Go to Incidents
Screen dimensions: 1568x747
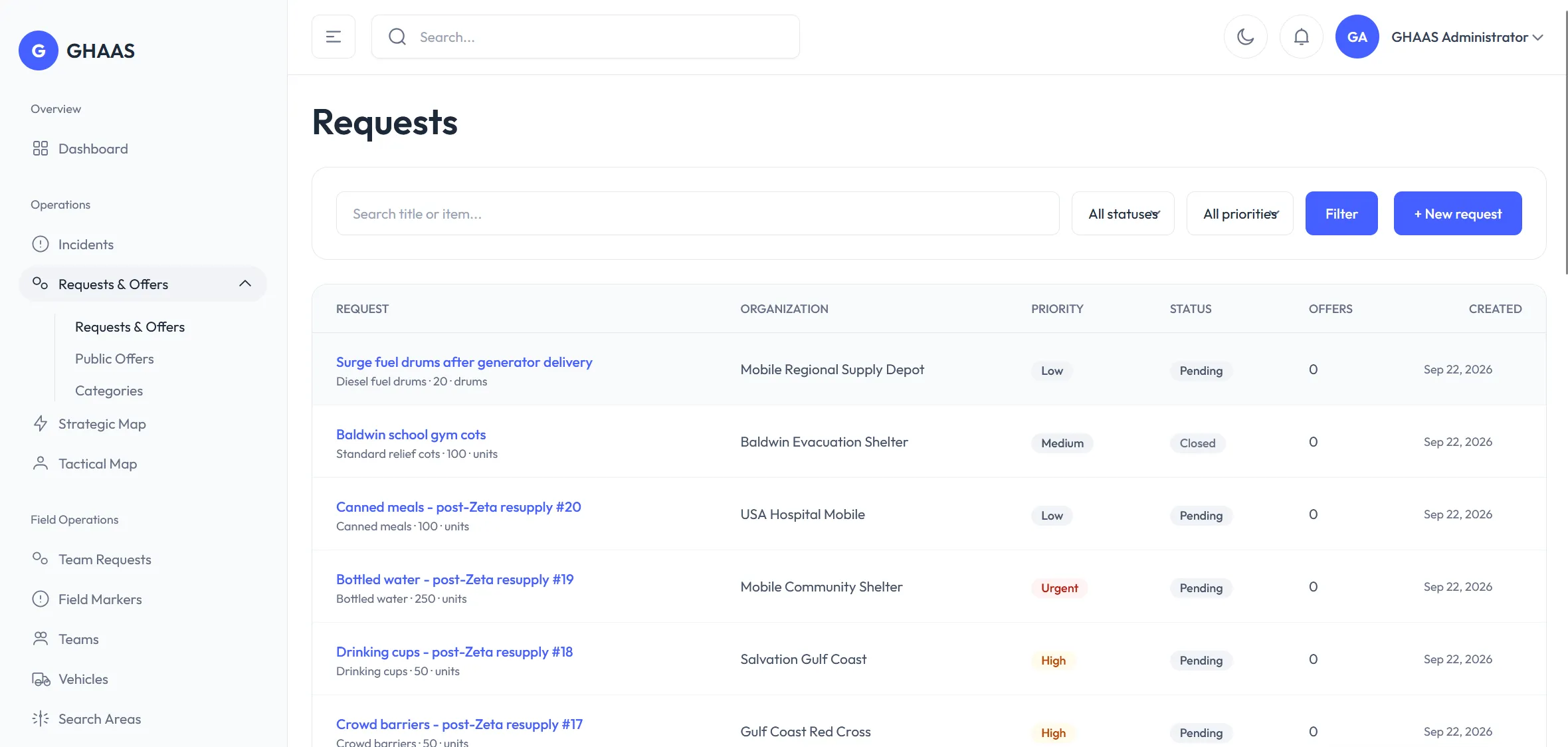86,245
